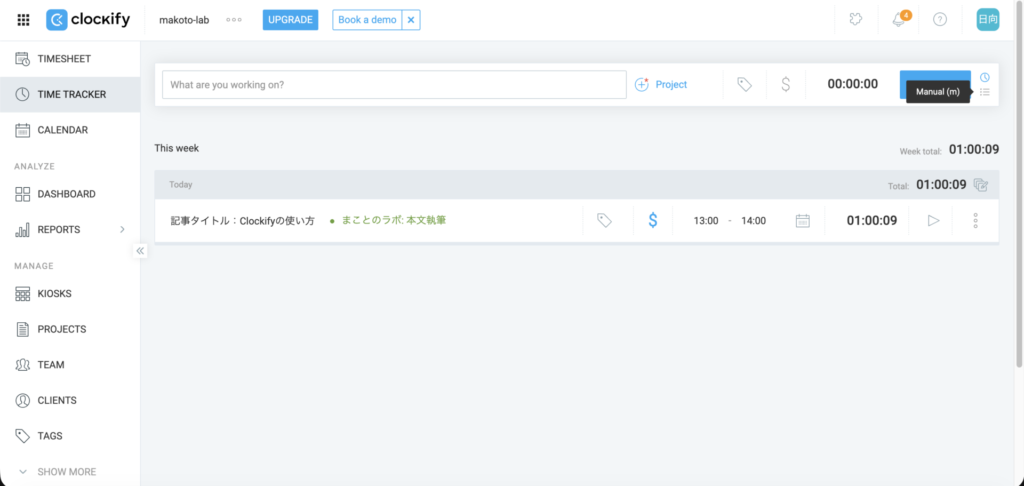1024x486 pixels.
Task: Switch to manual mode list icon
Action: (x=985, y=93)
